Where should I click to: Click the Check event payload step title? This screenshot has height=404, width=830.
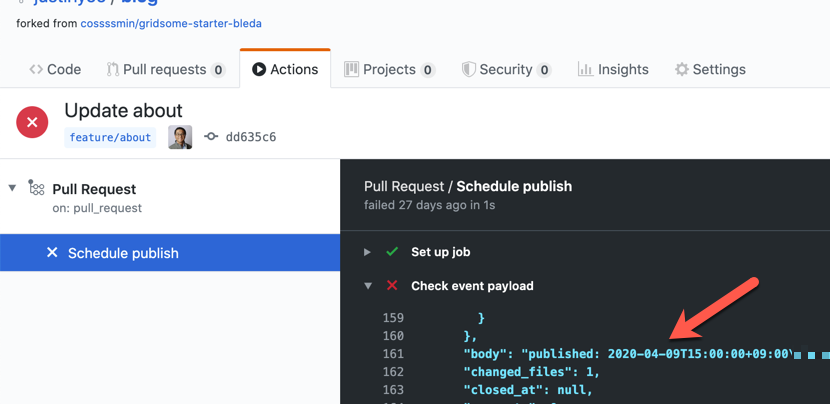tap(472, 286)
